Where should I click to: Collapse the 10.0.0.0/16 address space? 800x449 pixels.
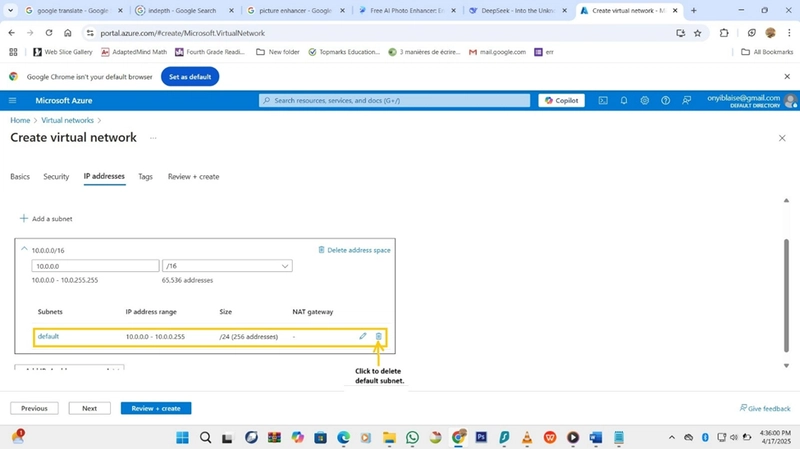coord(24,249)
